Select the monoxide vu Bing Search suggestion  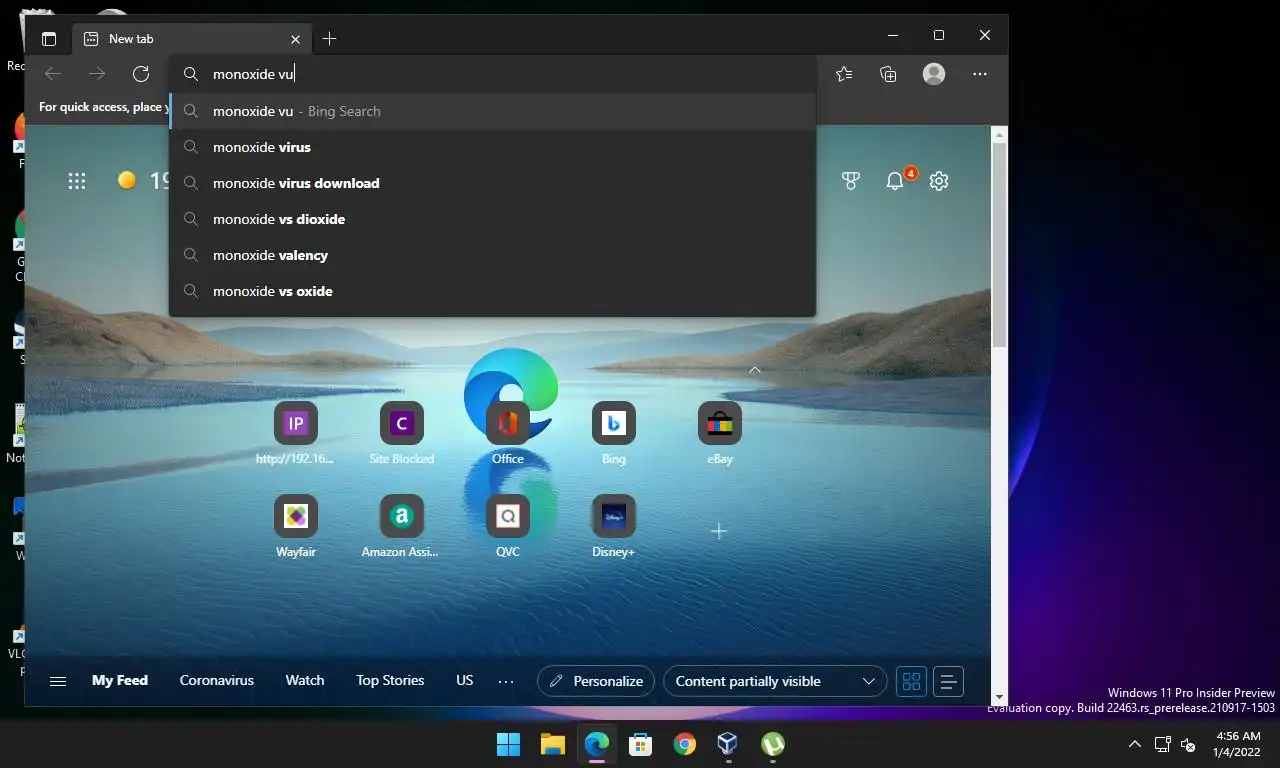[493, 111]
